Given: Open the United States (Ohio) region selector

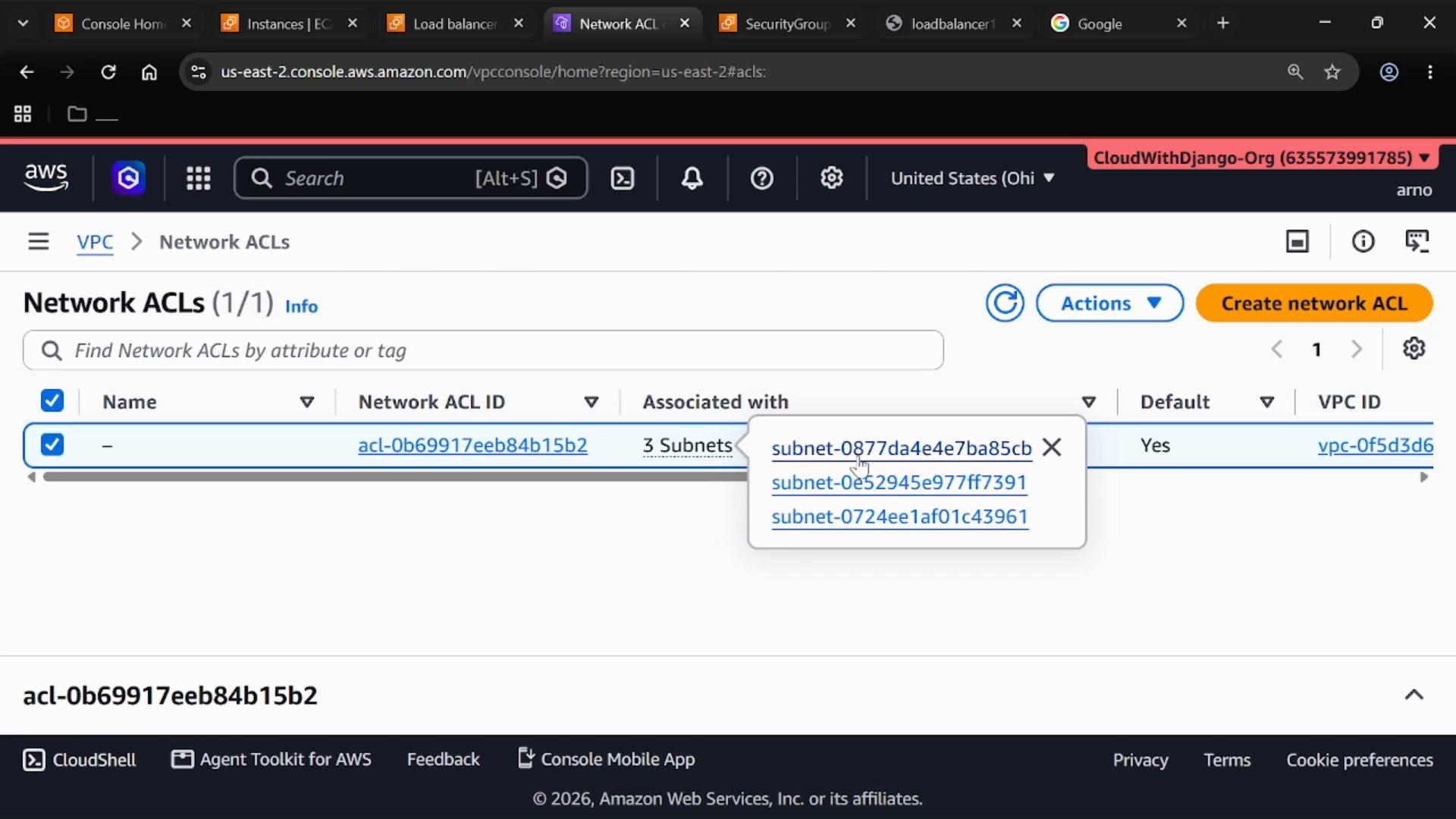Looking at the screenshot, I should [973, 178].
